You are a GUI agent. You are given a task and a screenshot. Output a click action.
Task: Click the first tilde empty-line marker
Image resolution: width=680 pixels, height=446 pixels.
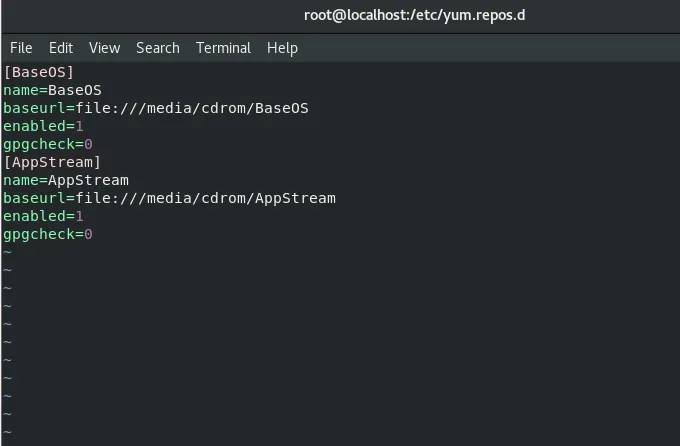pyautogui.click(x=7, y=252)
